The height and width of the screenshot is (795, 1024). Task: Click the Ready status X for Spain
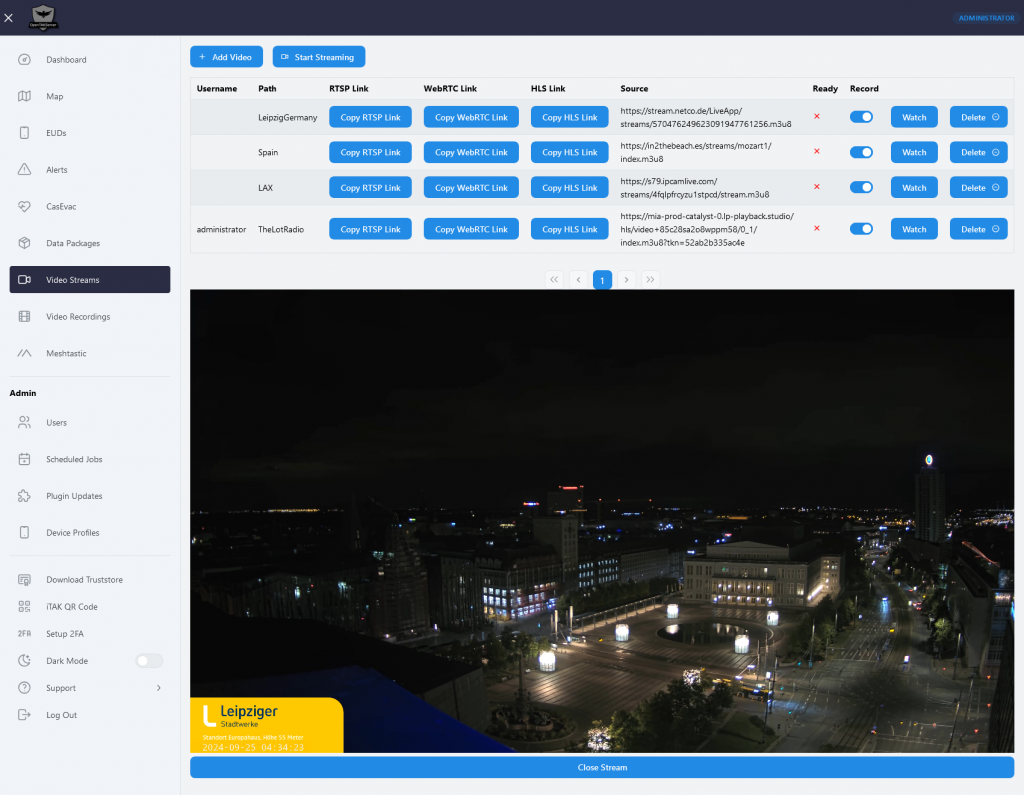tap(816, 152)
